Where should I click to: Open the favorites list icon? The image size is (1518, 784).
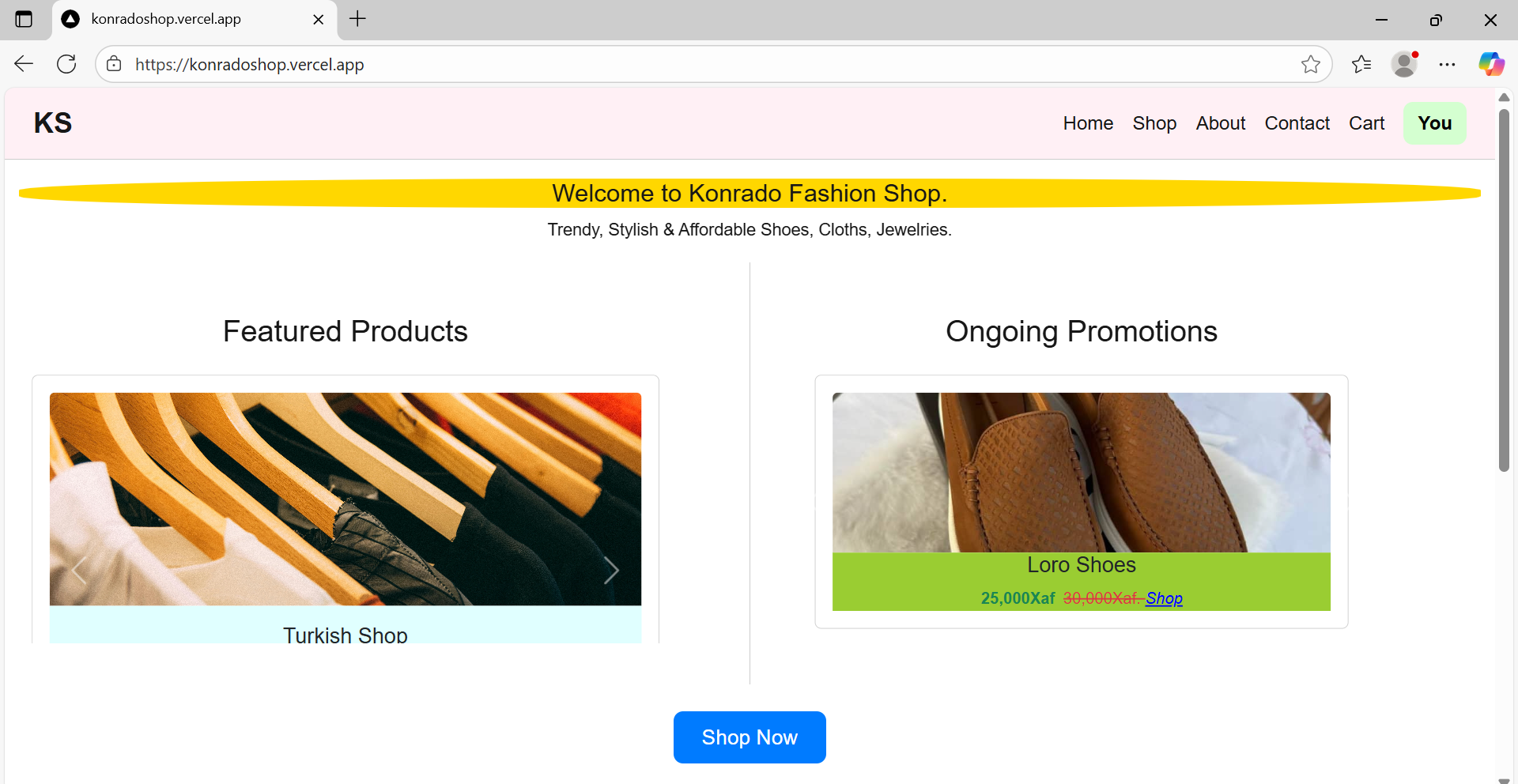[1361, 64]
